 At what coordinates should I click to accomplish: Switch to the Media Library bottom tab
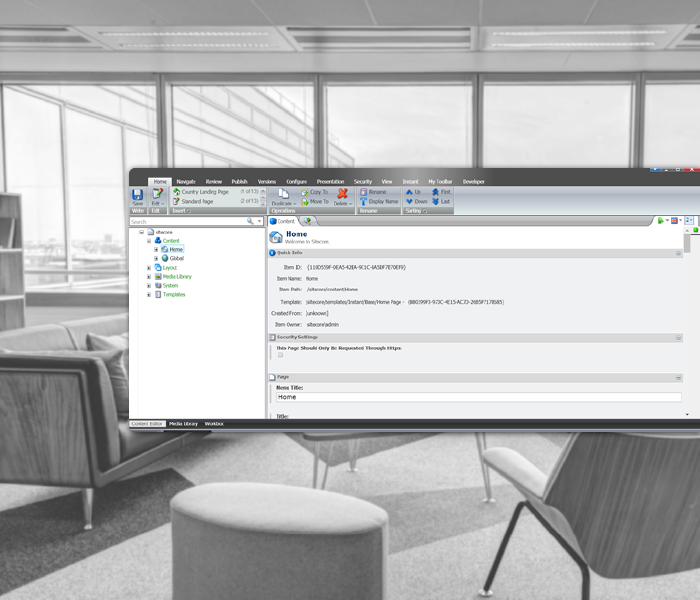click(183, 424)
